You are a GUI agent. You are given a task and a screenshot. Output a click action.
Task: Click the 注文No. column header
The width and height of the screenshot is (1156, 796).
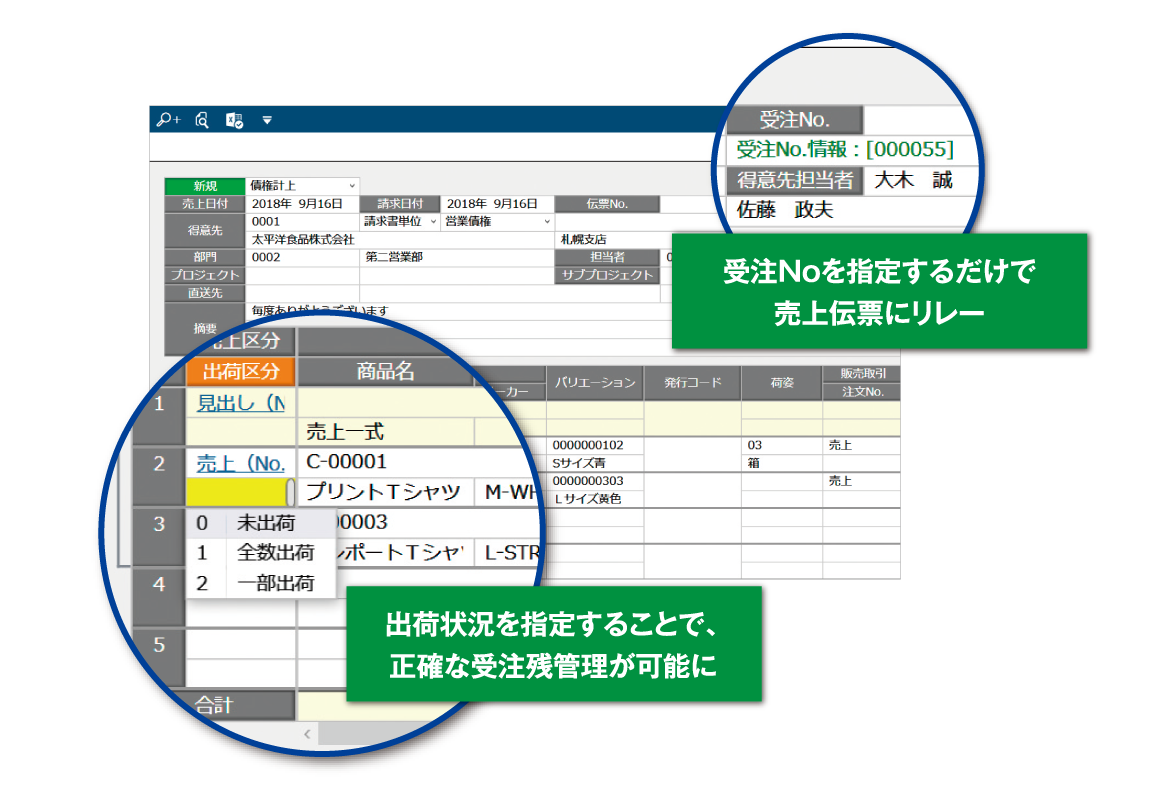[862, 392]
